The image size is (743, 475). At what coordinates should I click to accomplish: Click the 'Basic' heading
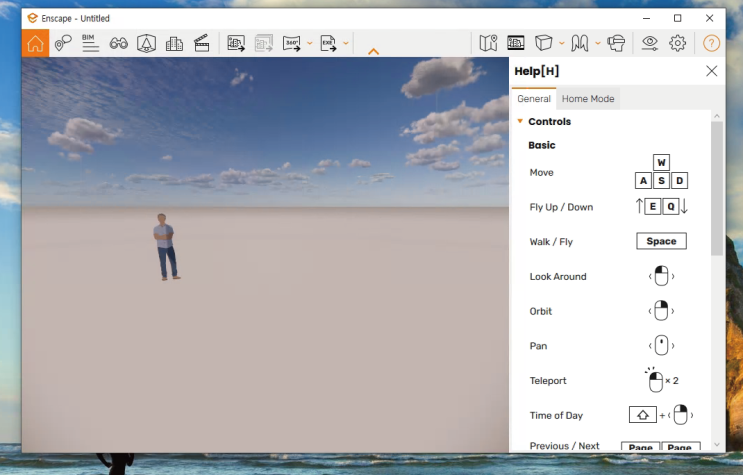[542, 145]
